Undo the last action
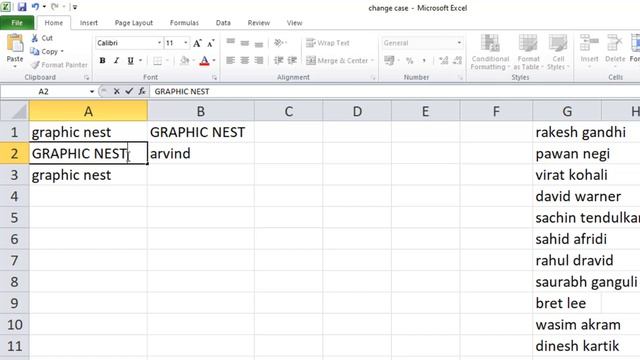Screen dimensions: 640x360 pyautogui.click(x=35, y=7)
